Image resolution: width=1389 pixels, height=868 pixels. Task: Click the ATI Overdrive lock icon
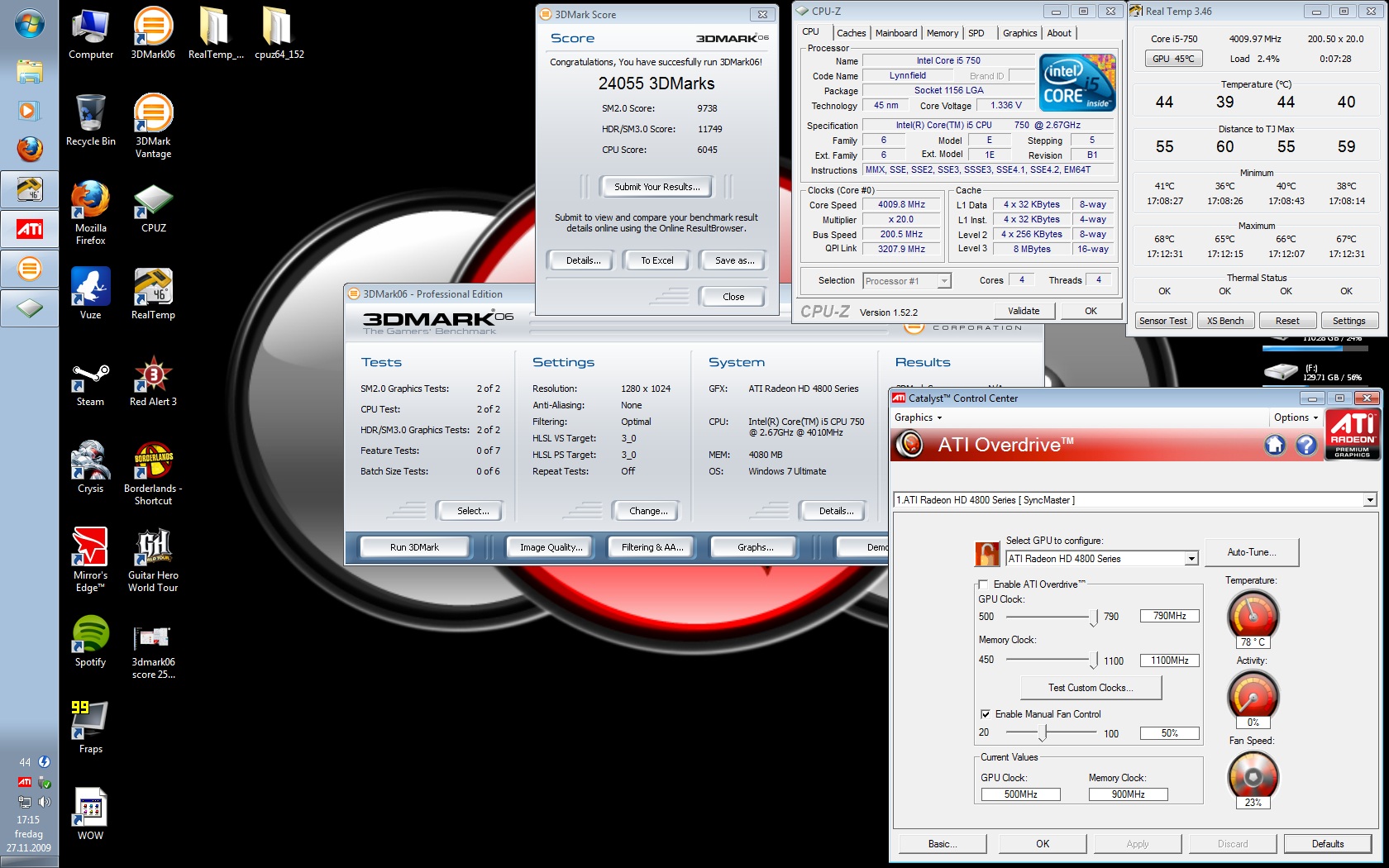(987, 553)
